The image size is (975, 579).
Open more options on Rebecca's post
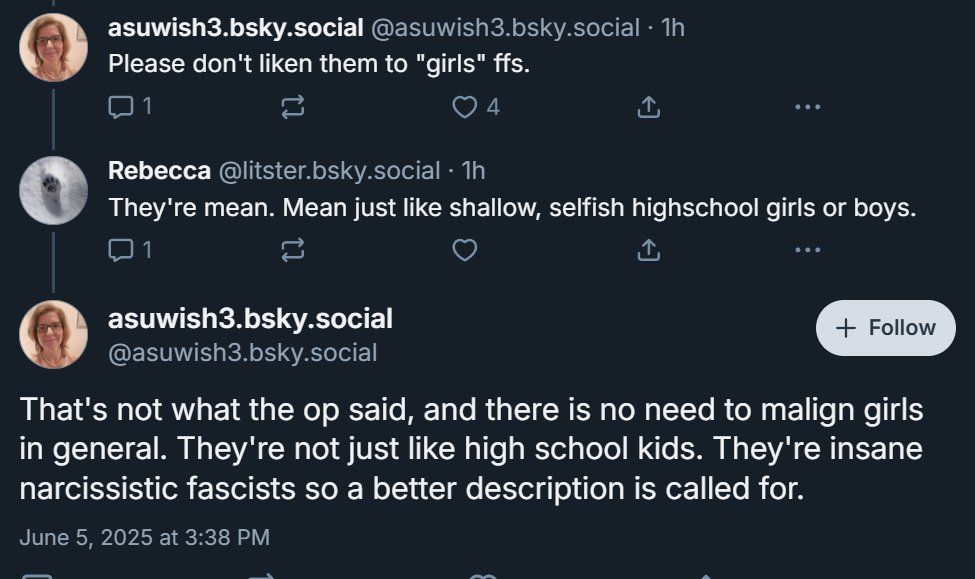[x=807, y=250]
